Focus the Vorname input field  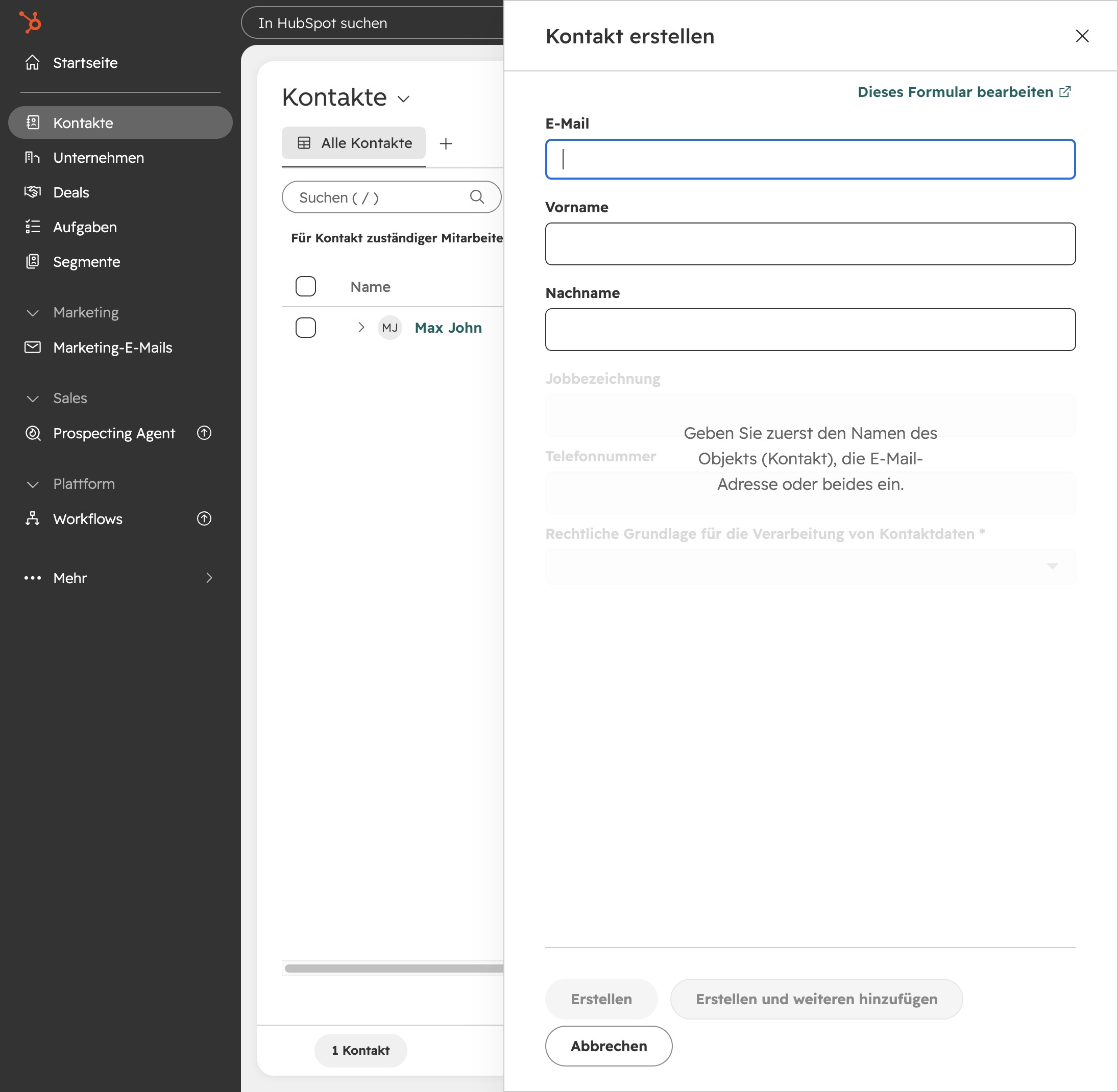tap(810, 244)
